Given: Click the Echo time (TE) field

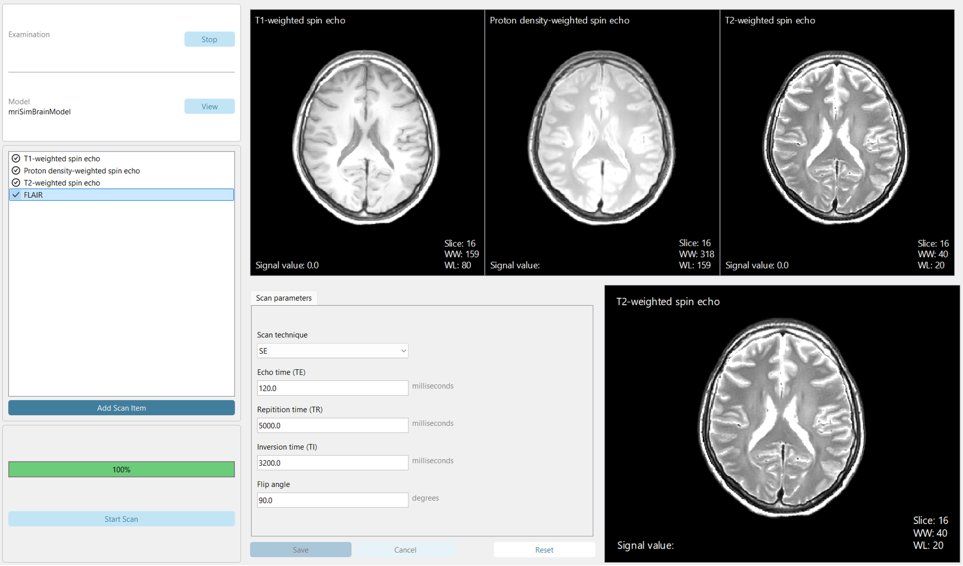Looking at the screenshot, I should [332, 388].
